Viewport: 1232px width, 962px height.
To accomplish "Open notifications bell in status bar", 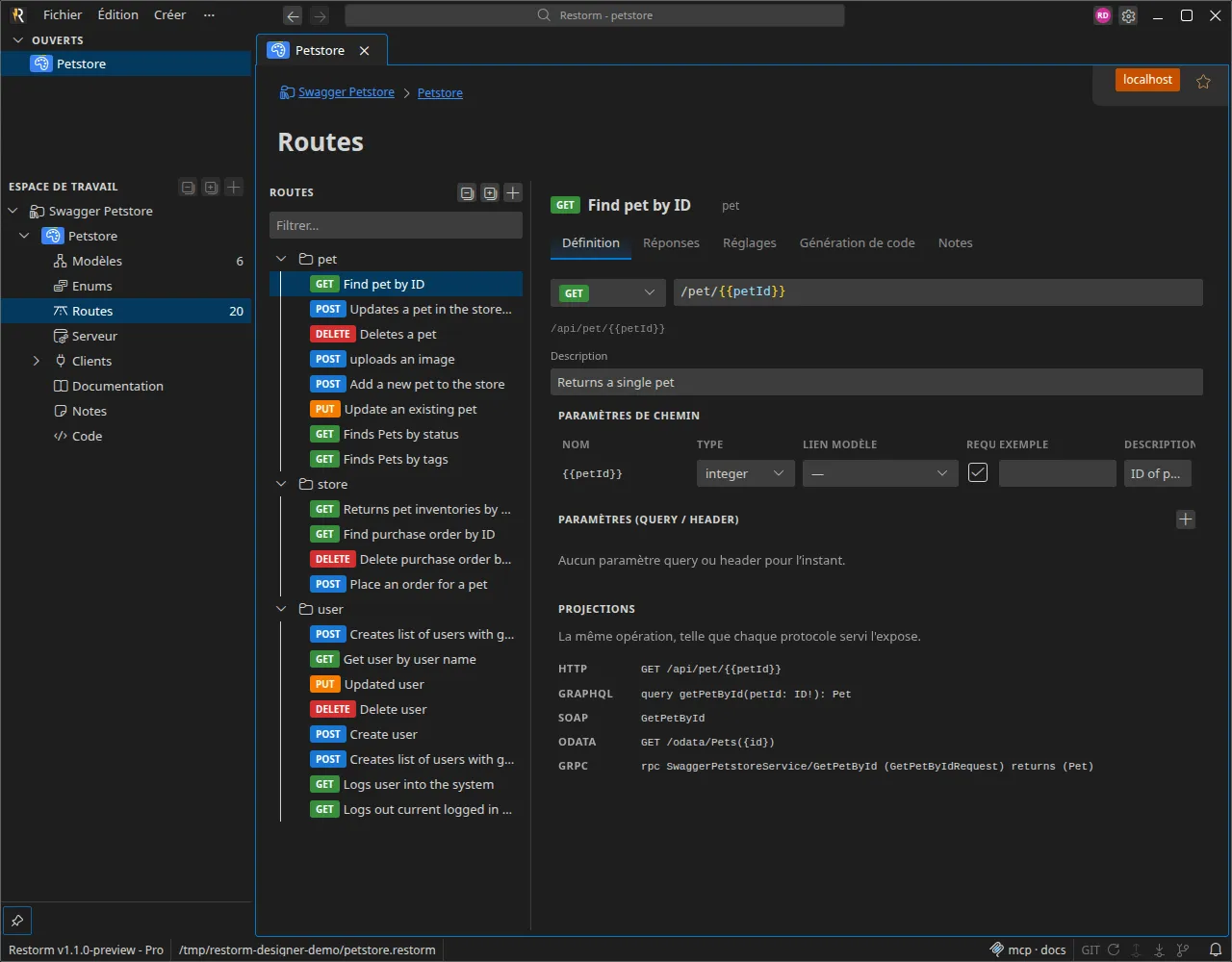I will point(1216,949).
